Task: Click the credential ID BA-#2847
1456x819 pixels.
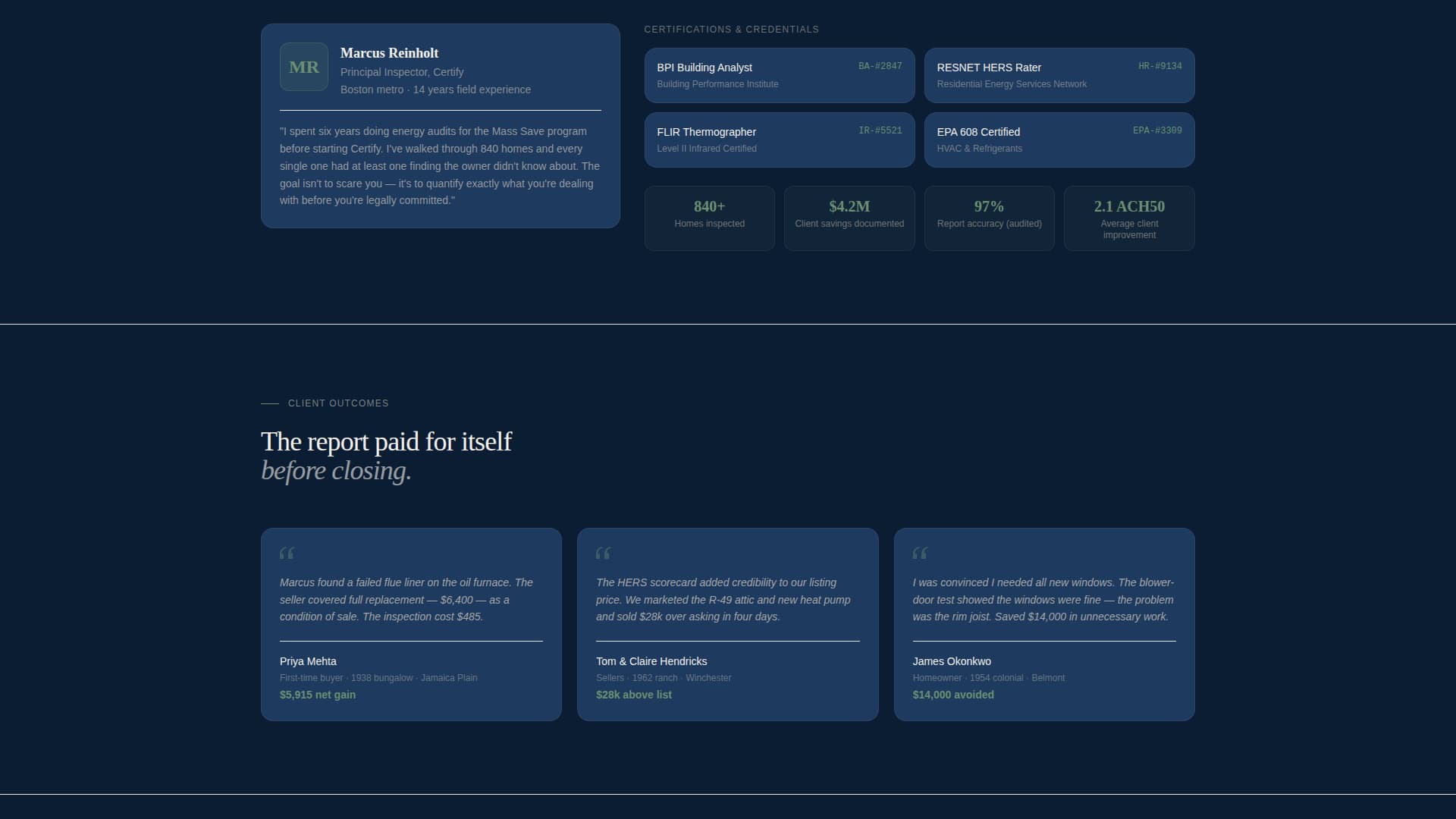Action: click(880, 66)
